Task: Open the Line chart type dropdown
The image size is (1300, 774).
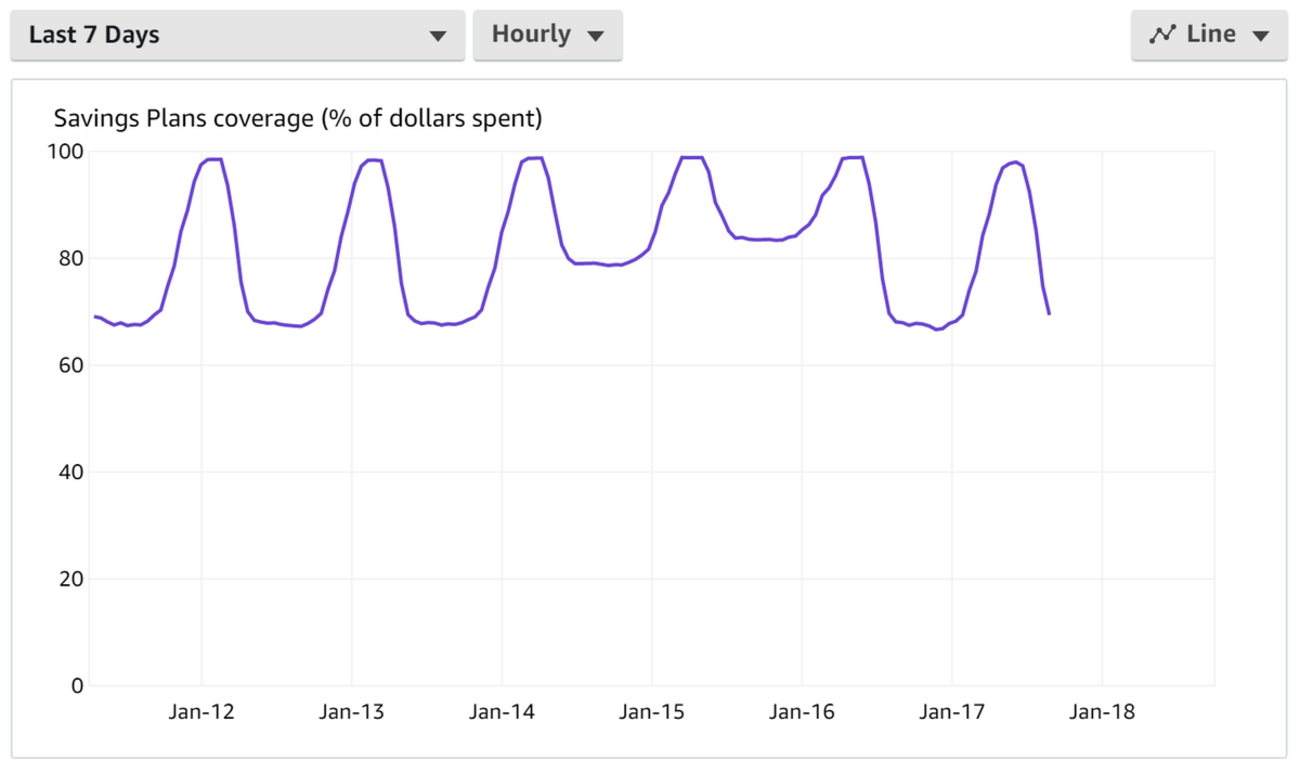Action: [1208, 35]
